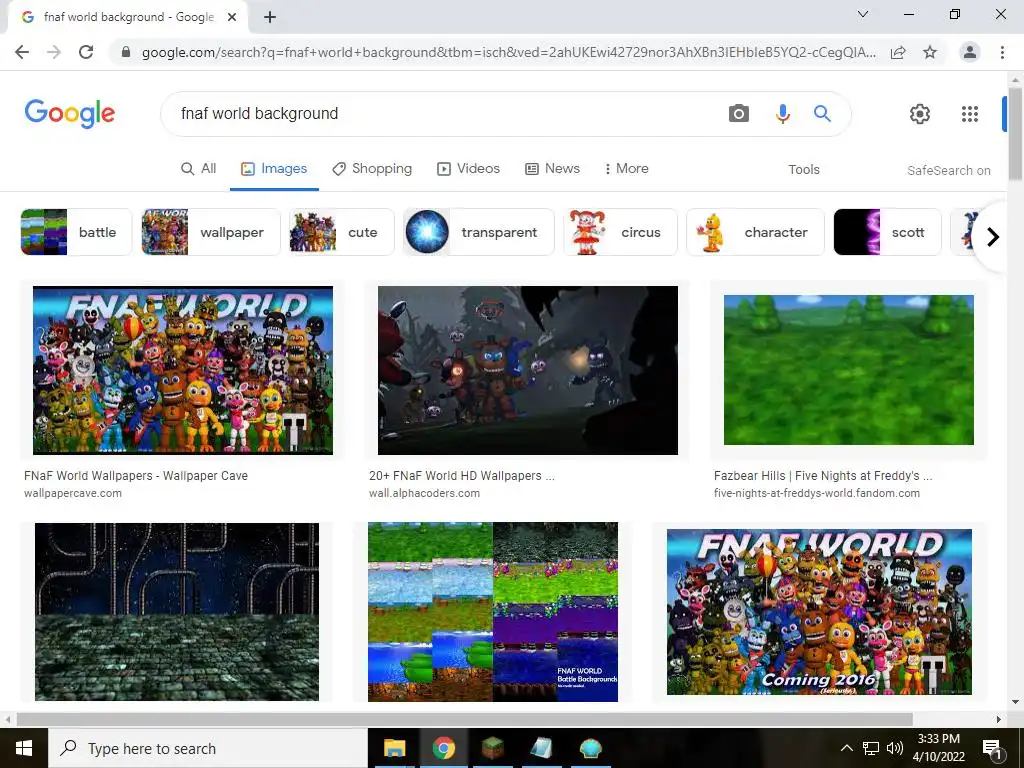Open the network status tray icon
1024x768 pixels.
(871, 748)
